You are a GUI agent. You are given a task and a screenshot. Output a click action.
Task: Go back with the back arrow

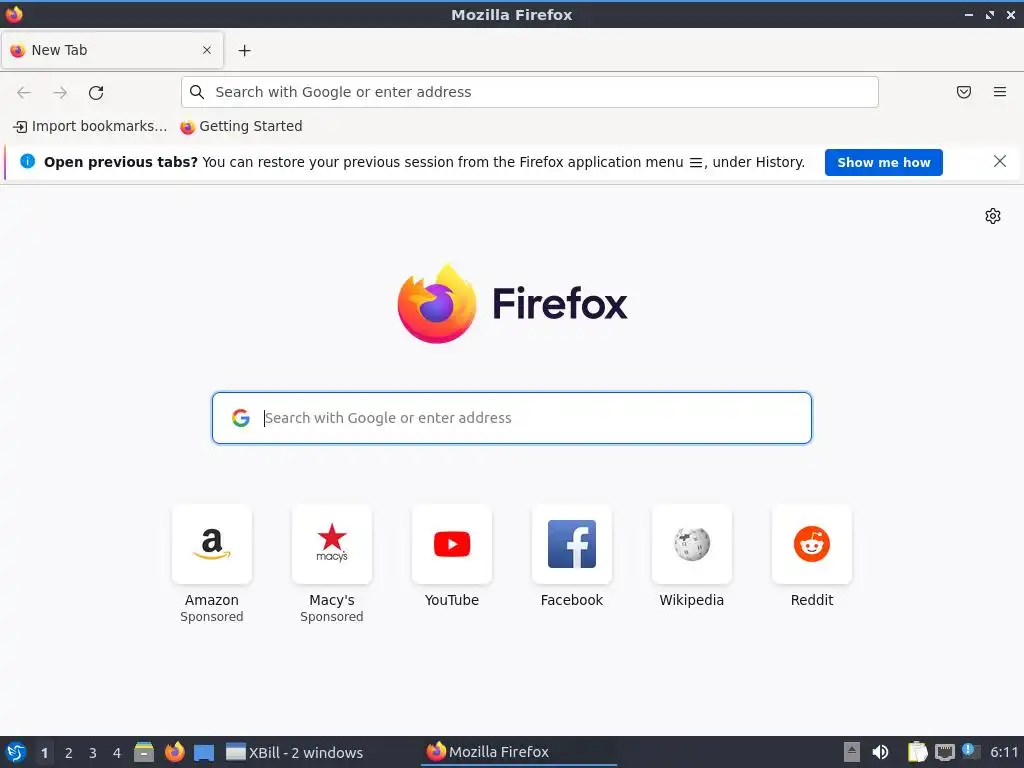pos(24,92)
